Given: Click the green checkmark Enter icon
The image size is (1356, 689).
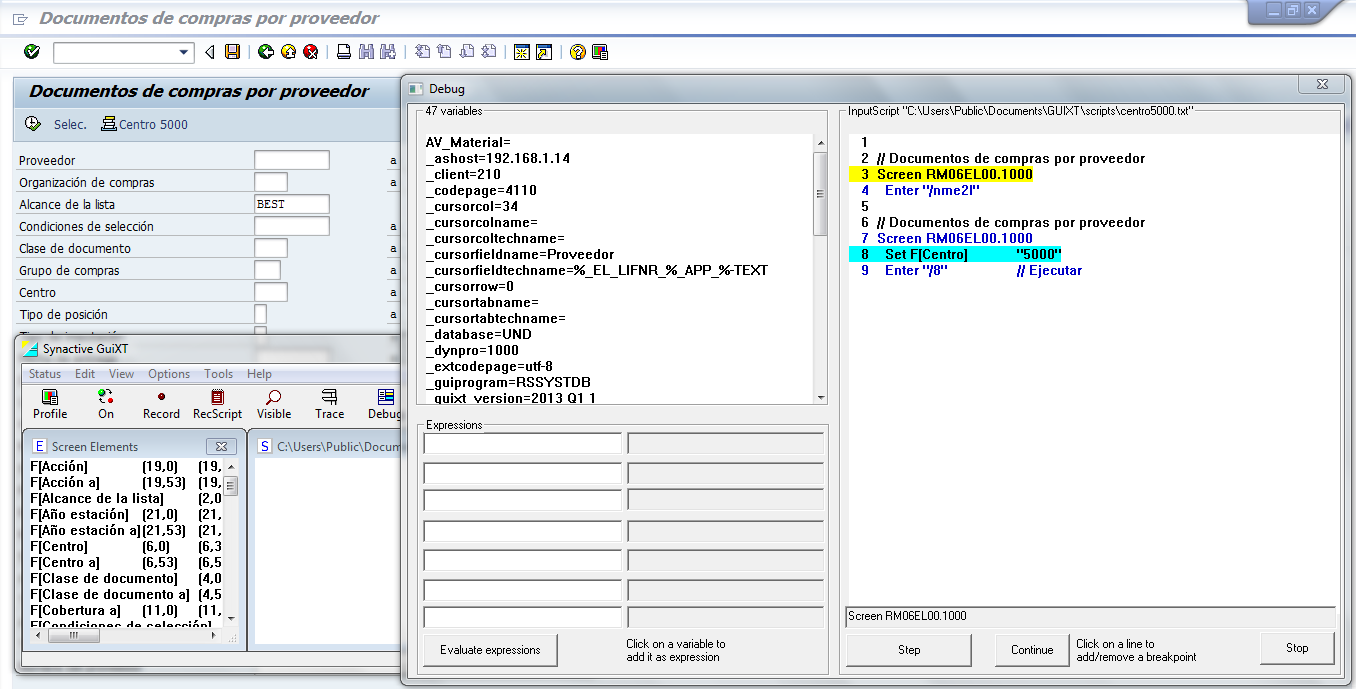Looking at the screenshot, I should click(x=31, y=52).
